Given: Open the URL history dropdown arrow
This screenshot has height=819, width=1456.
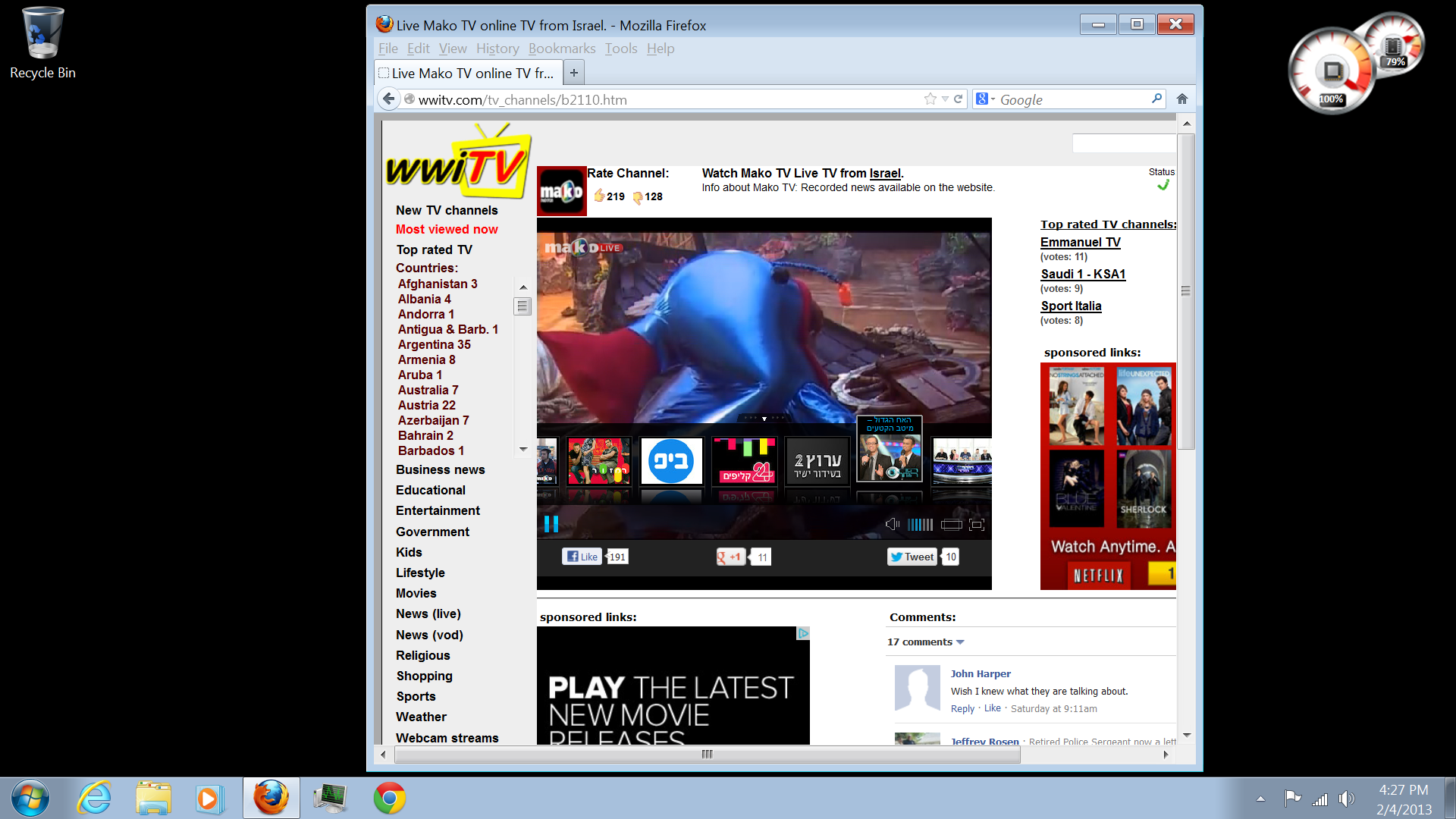Looking at the screenshot, I should 945,99.
